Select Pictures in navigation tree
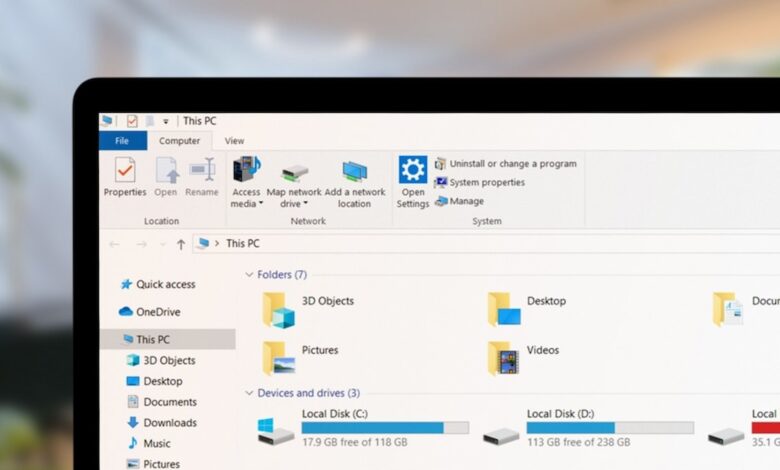The image size is (780, 470). (x=153, y=464)
